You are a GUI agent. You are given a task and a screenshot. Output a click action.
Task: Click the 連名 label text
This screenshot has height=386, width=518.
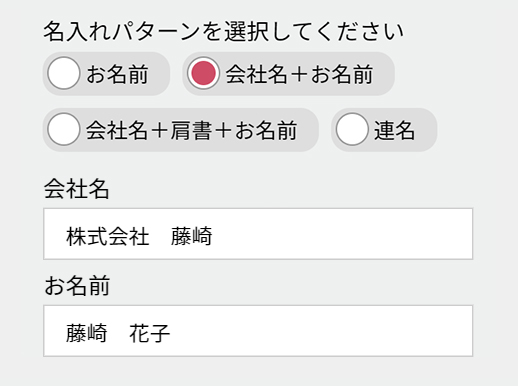395,130
